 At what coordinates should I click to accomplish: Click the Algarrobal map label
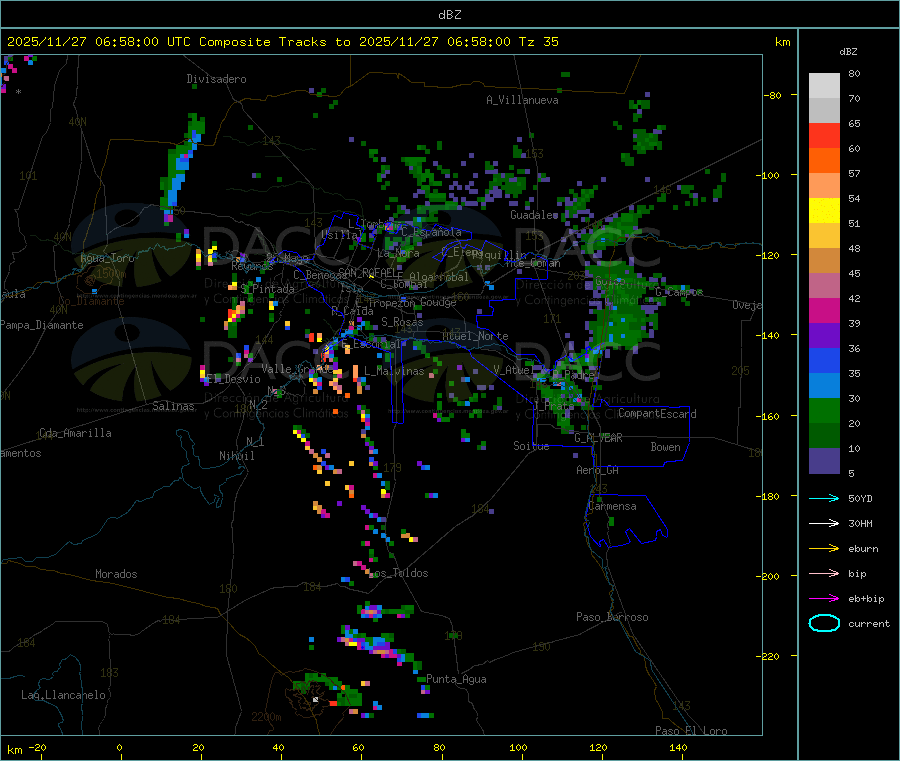click(439, 277)
